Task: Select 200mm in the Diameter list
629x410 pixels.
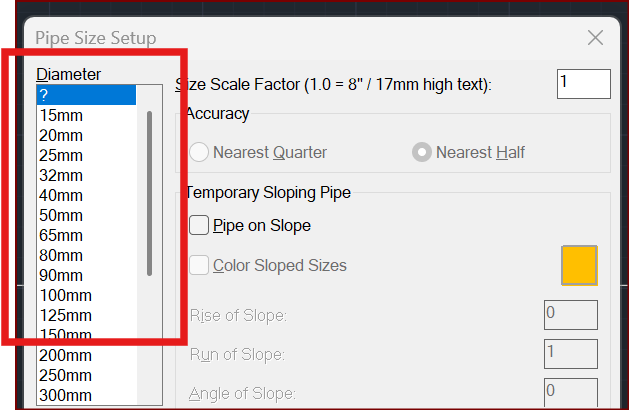Action: point(65,355)
